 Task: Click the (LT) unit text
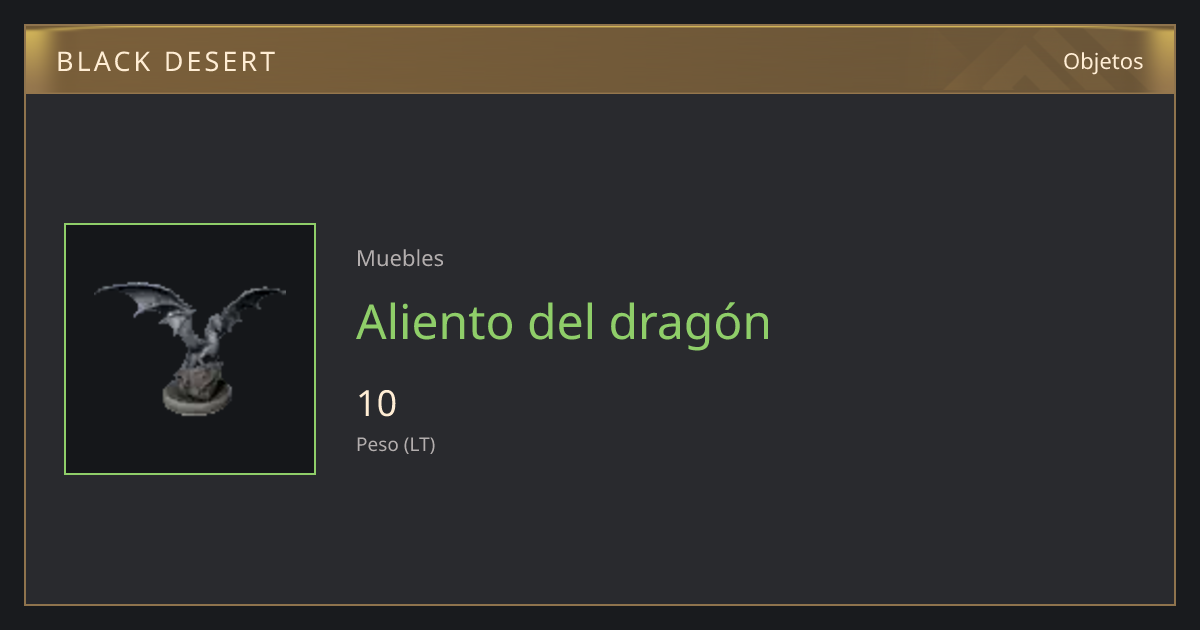[x=420, y=444]
